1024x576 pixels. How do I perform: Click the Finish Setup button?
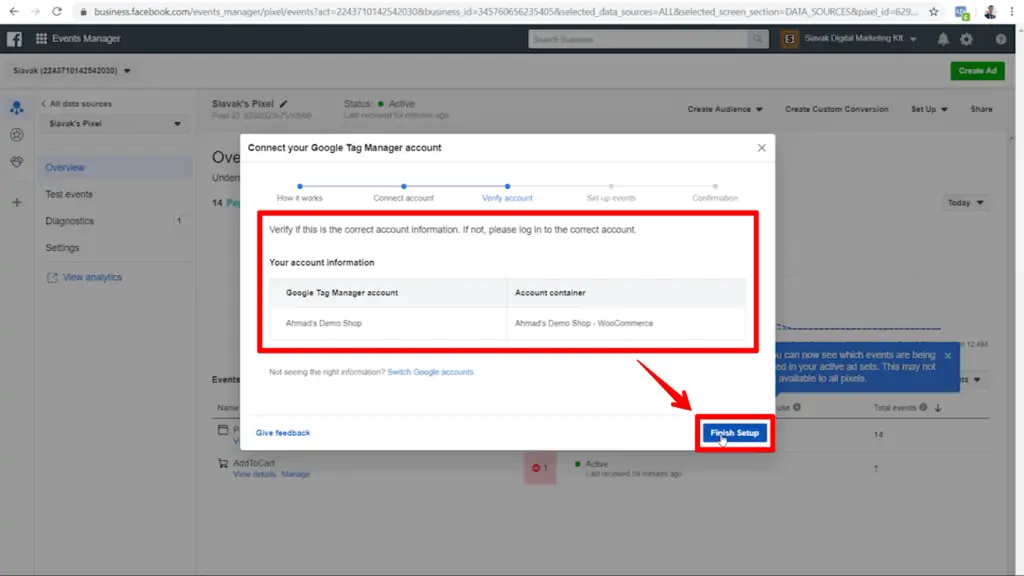735,433
